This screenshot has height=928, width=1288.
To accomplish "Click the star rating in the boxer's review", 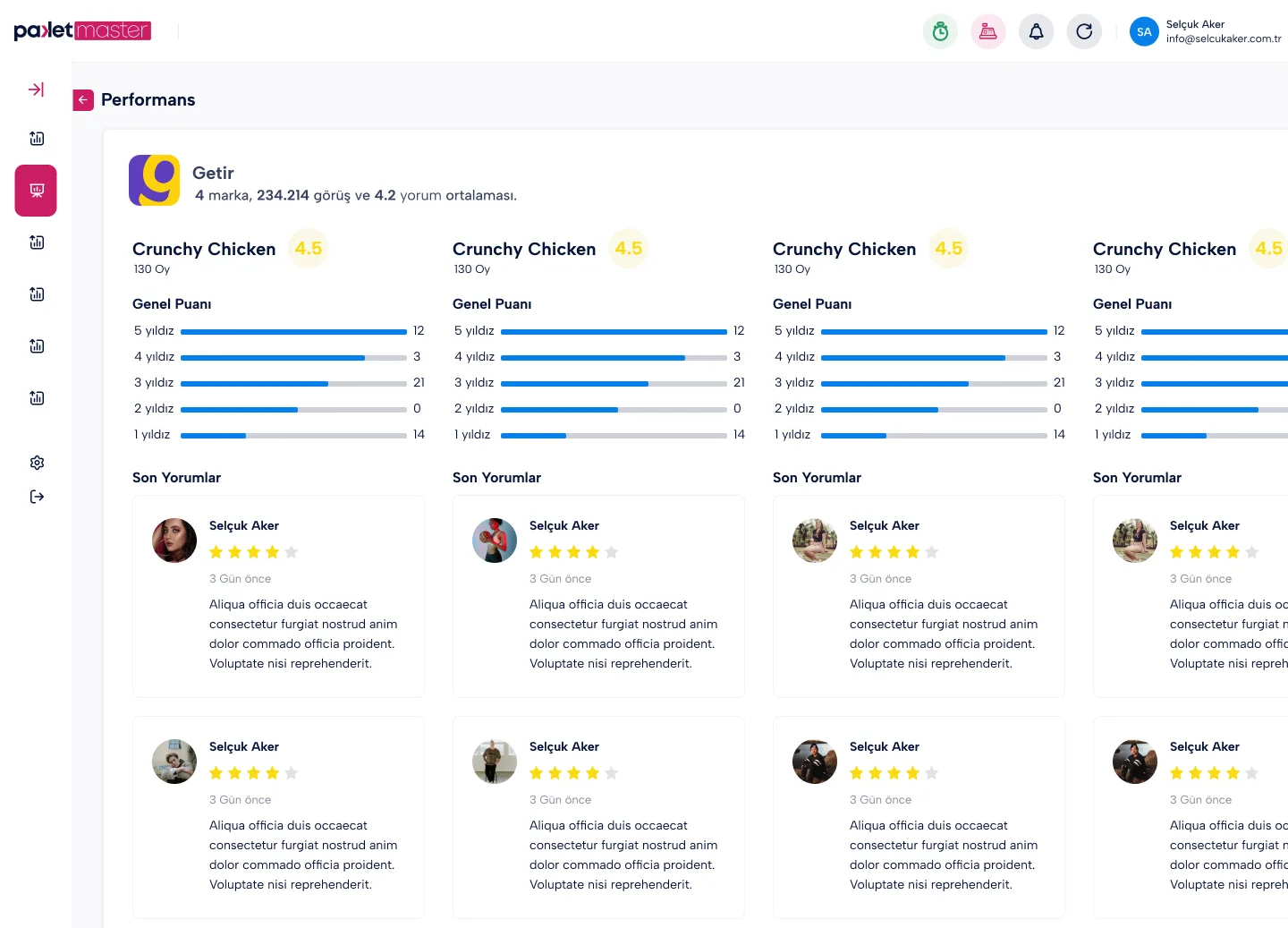I will [x=574, y=552].
